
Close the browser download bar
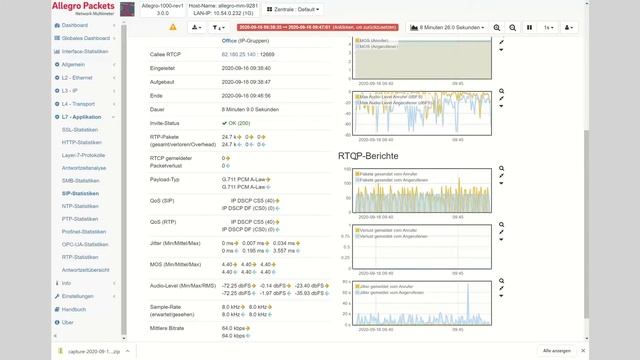(x=583, y=351)
